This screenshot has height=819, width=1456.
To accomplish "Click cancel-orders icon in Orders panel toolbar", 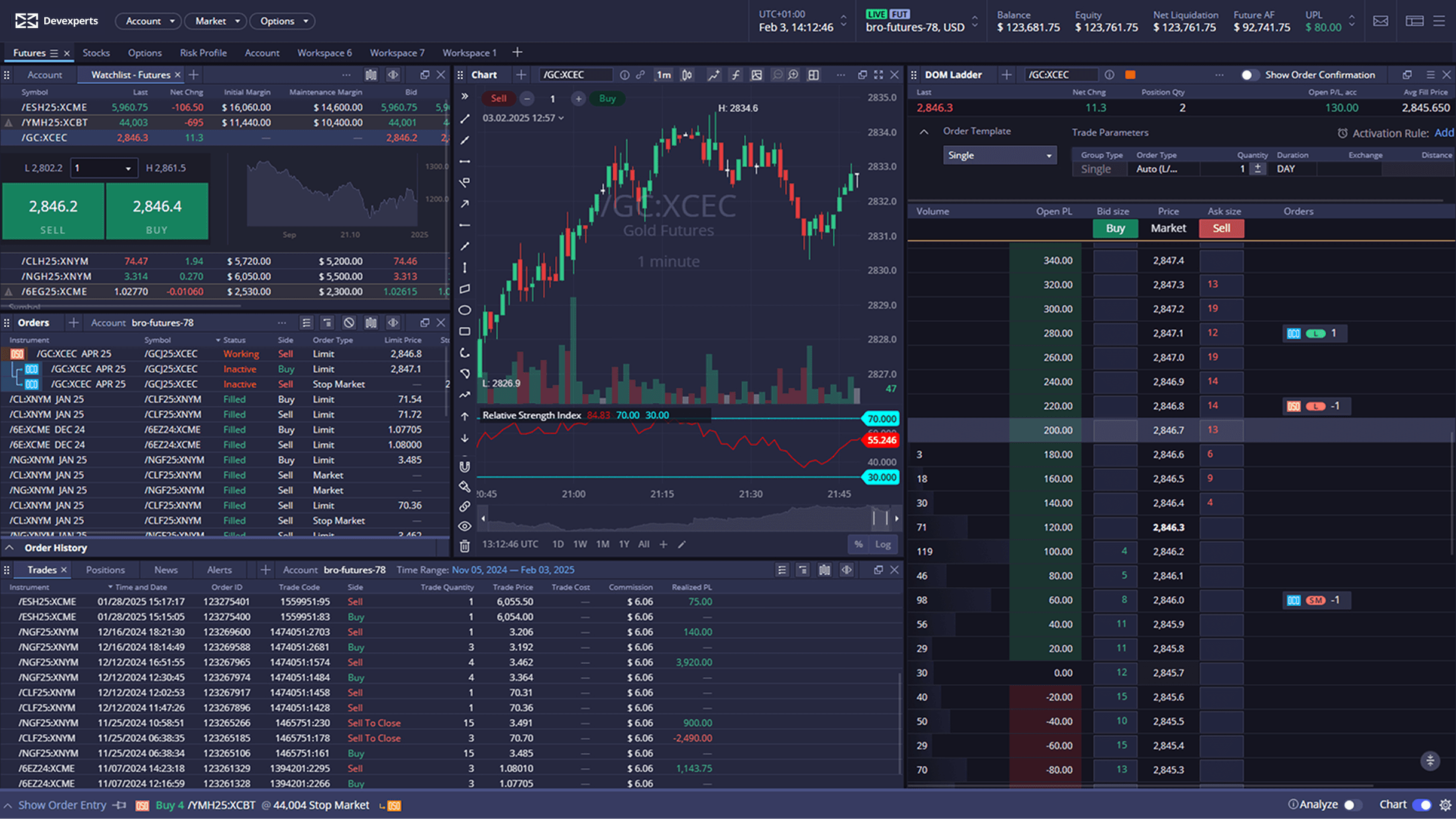I will pos(349,323).
